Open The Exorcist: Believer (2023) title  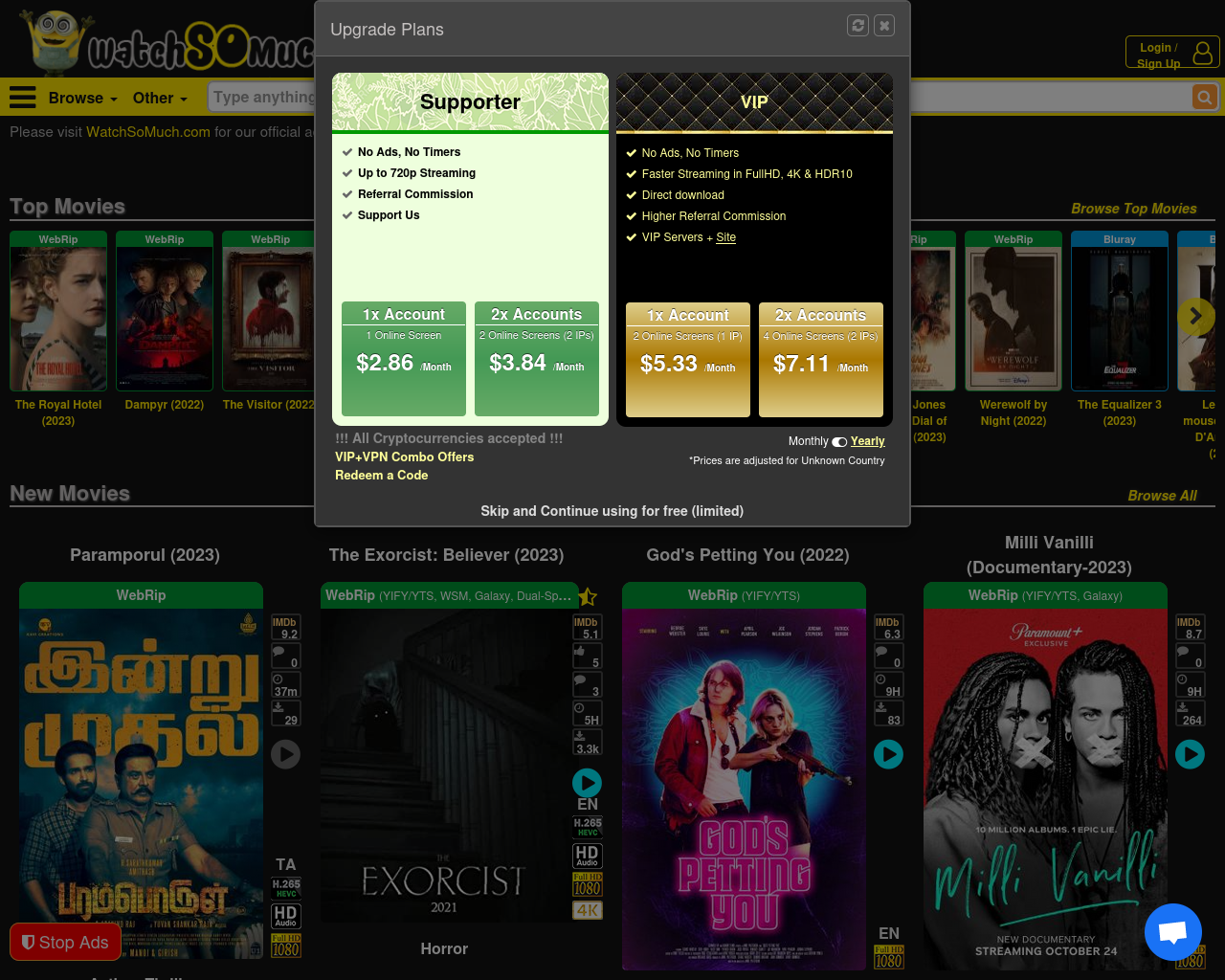pos(446,555)
